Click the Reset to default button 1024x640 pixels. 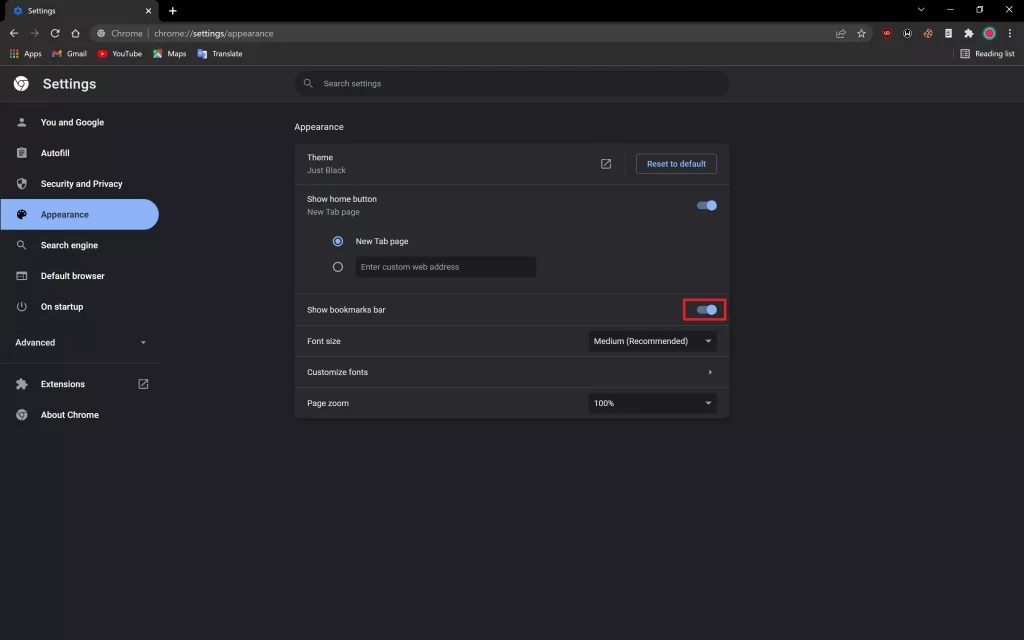tap(676, 163)
